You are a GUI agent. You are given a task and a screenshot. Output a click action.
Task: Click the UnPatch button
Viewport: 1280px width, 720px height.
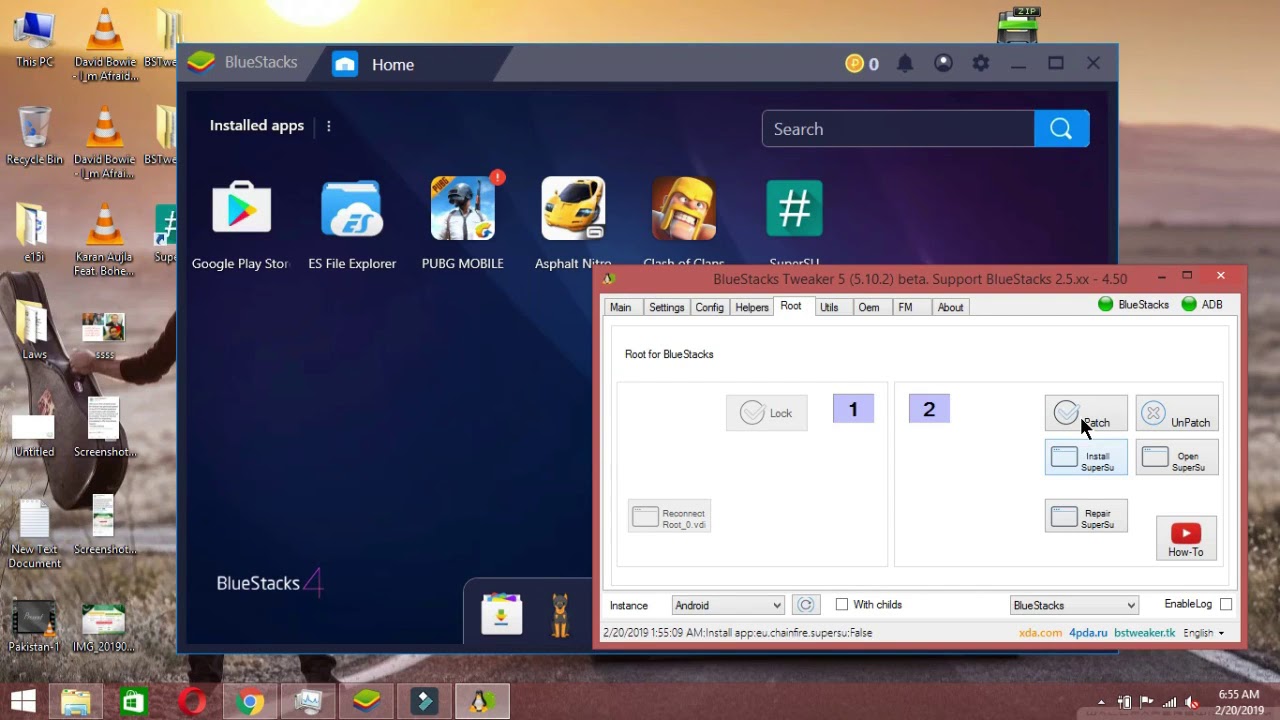1177,413
